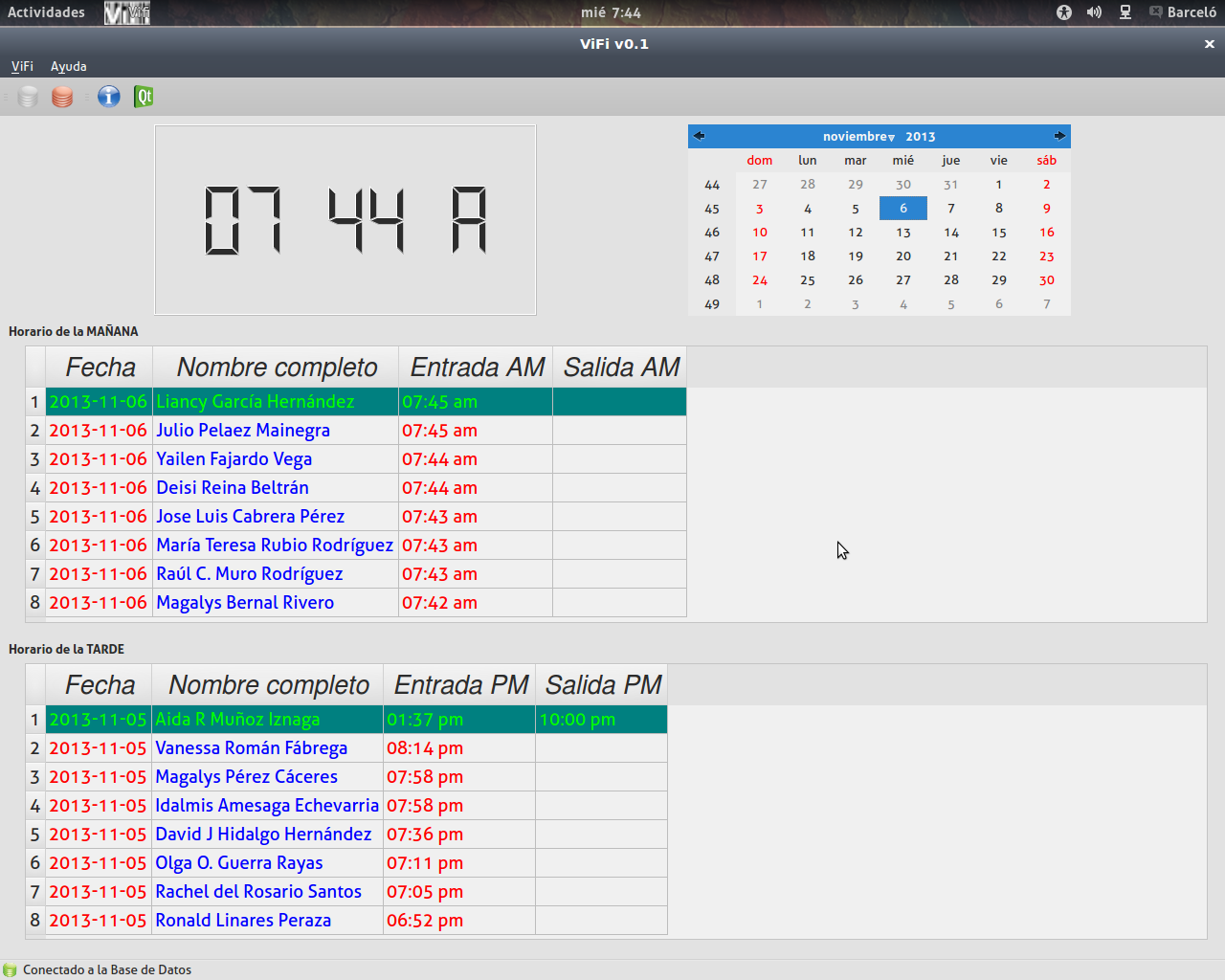Click the orange database connect icon
The height and width of the screenshot is (980, 1225).
click(62, 97)
